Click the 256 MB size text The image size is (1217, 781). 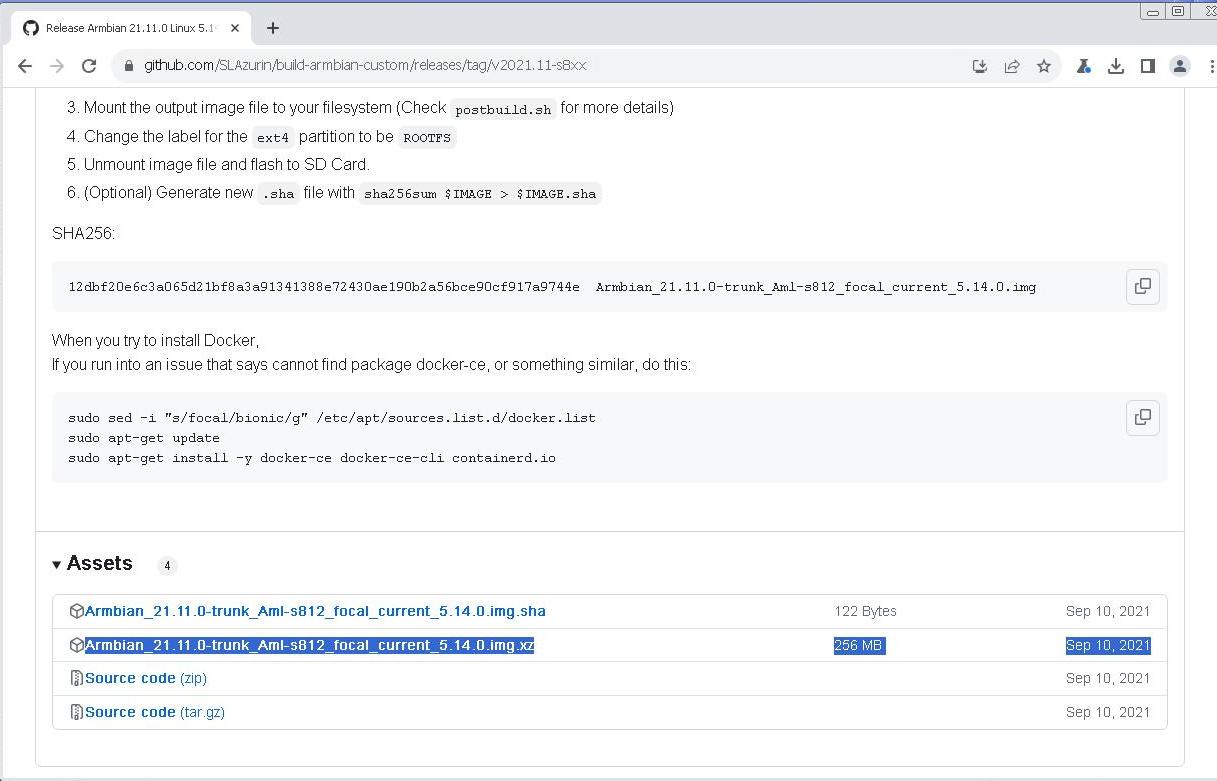[x=859, y=645]
